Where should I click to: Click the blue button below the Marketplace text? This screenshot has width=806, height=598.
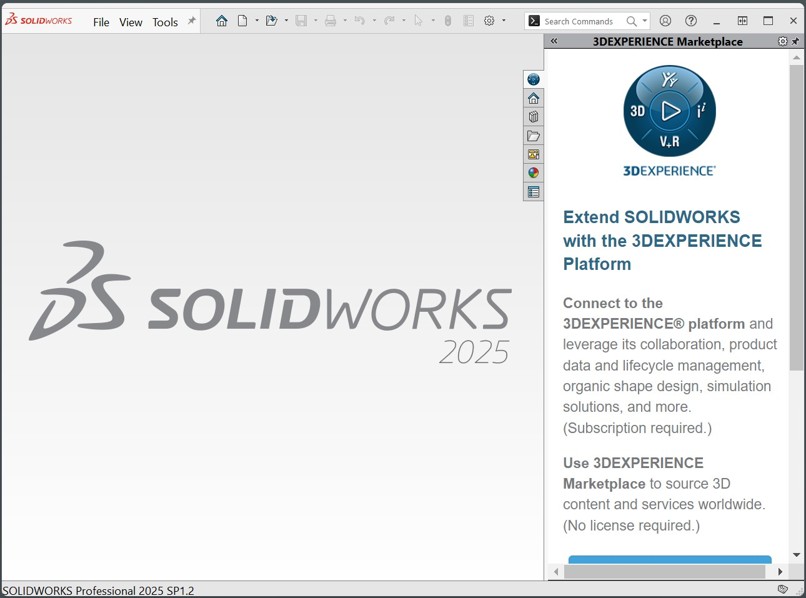click(x=670, y=559)
